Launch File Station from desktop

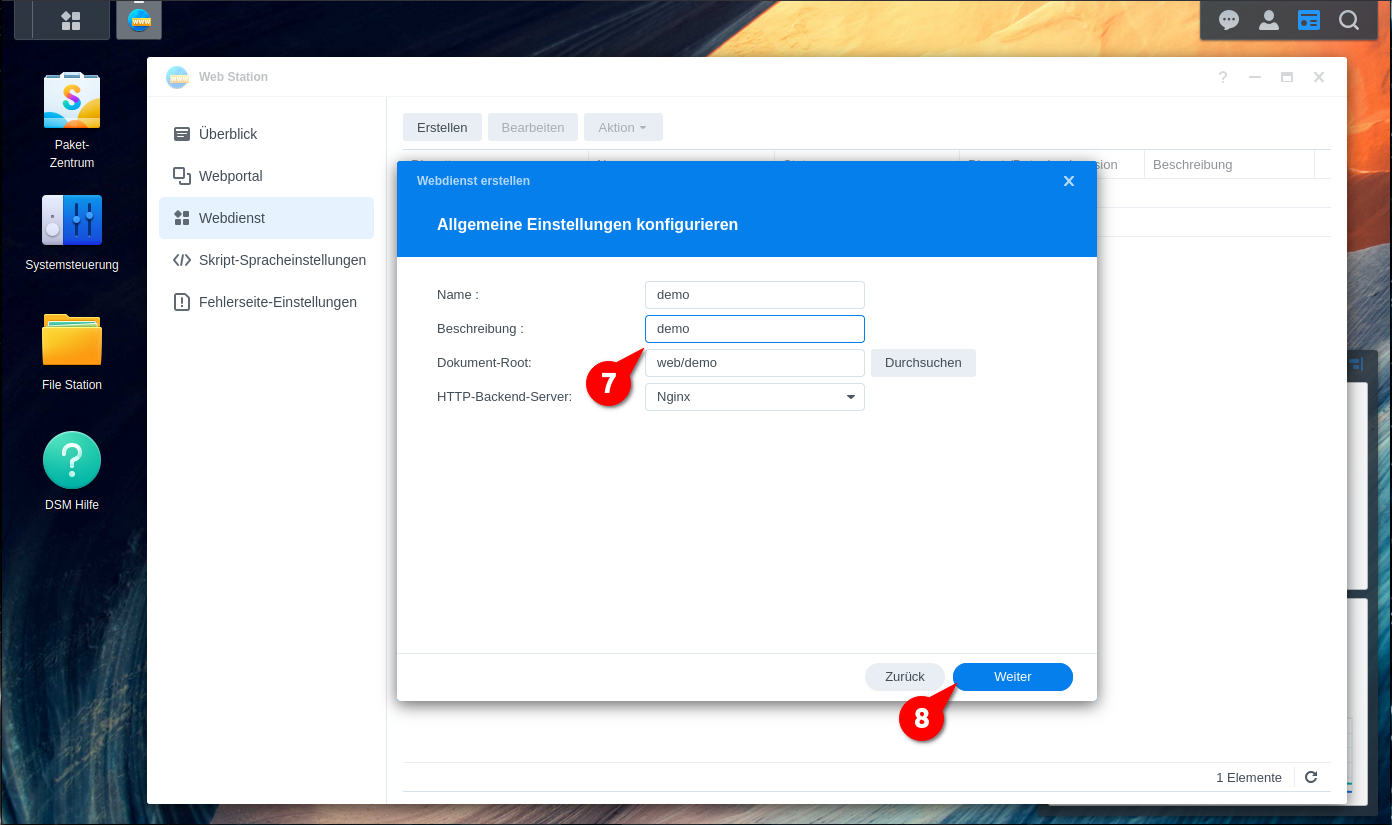[x=72, y=341]
